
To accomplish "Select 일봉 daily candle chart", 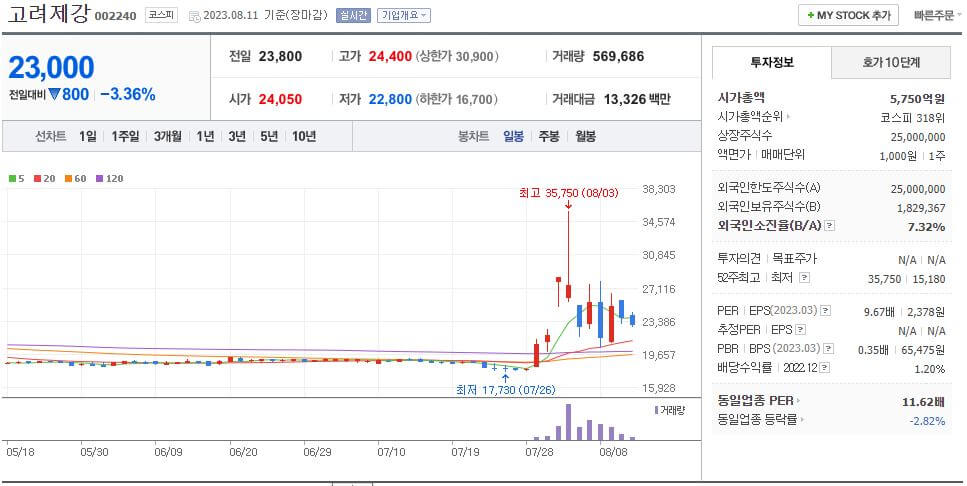I will coord(513,136).
